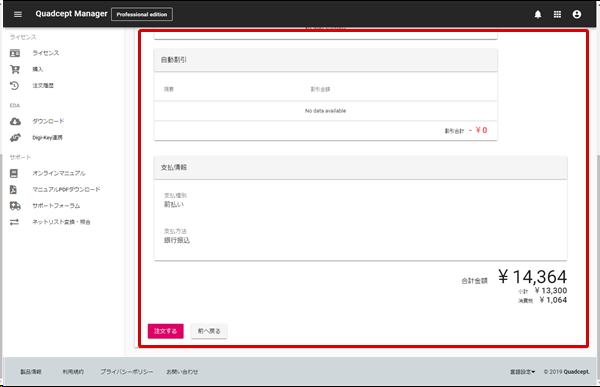Open the user account icon
The image size is (600, 387).
tap(577, 14)
